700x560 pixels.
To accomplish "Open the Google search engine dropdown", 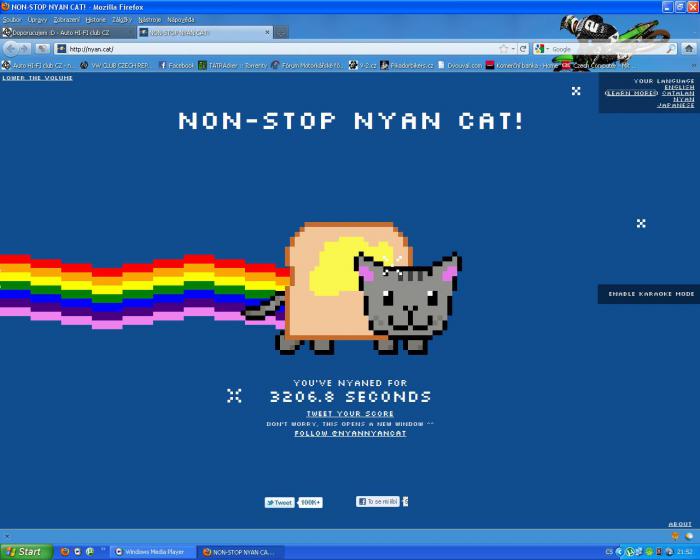I will [541, 48].
